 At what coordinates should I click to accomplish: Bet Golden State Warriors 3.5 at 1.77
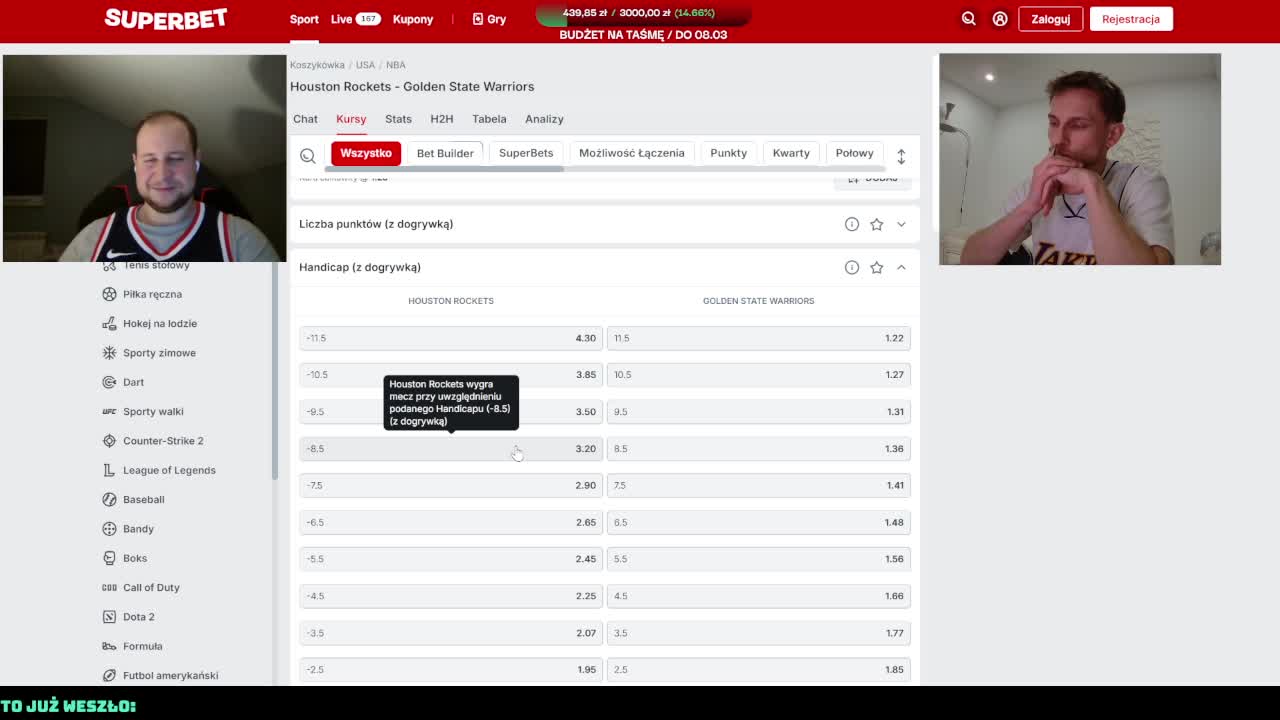tap(759, 632)
